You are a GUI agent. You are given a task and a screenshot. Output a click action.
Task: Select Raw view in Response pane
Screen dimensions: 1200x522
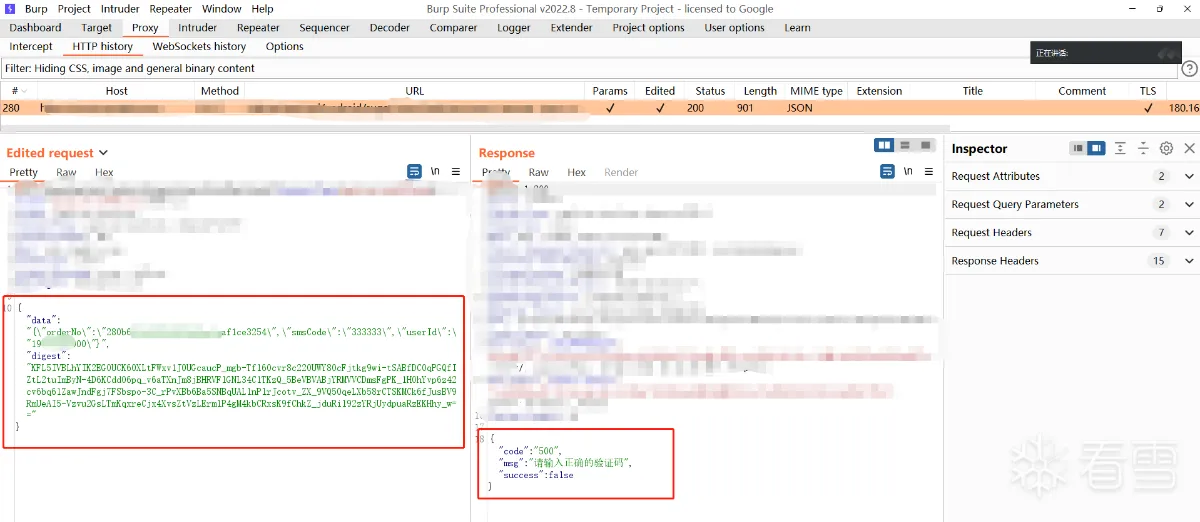(539, 172)
